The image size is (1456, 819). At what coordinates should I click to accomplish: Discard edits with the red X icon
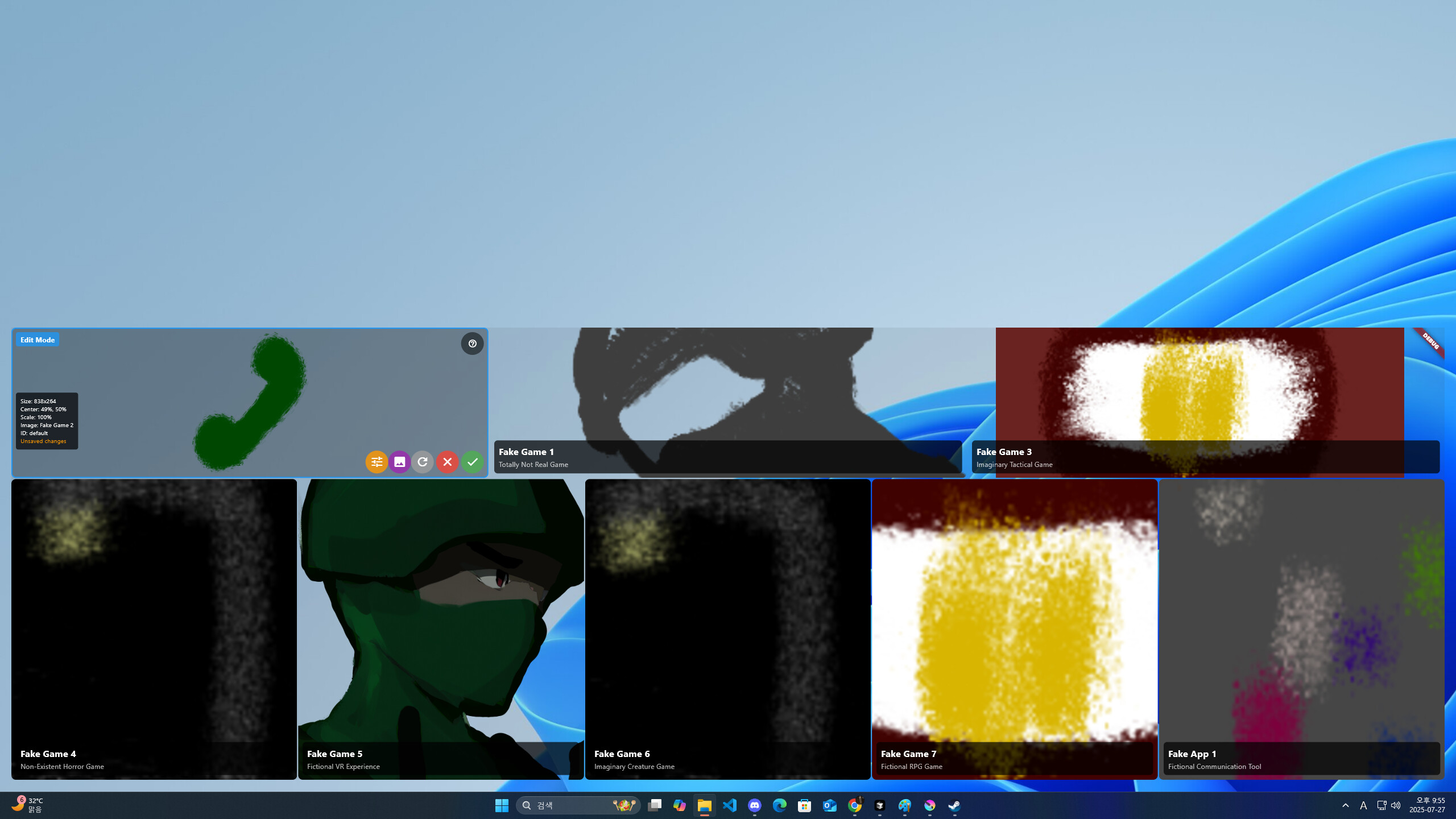point(448,462)
